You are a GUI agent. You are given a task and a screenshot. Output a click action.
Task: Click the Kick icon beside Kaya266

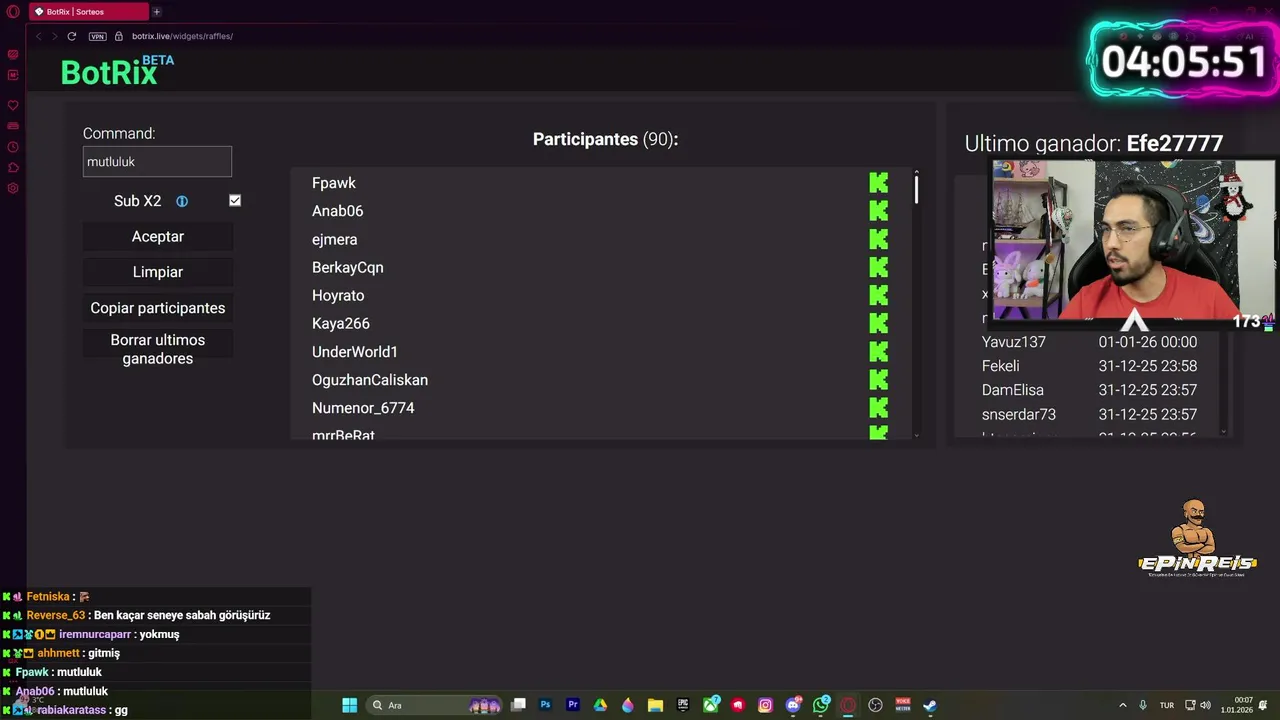tap(878, 323)
